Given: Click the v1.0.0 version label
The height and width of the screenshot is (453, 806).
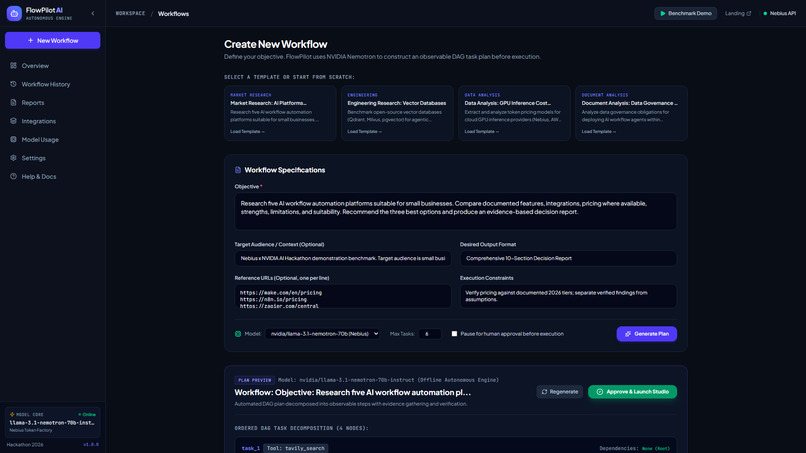Looking at the screenshot, I should pos(91,445).
